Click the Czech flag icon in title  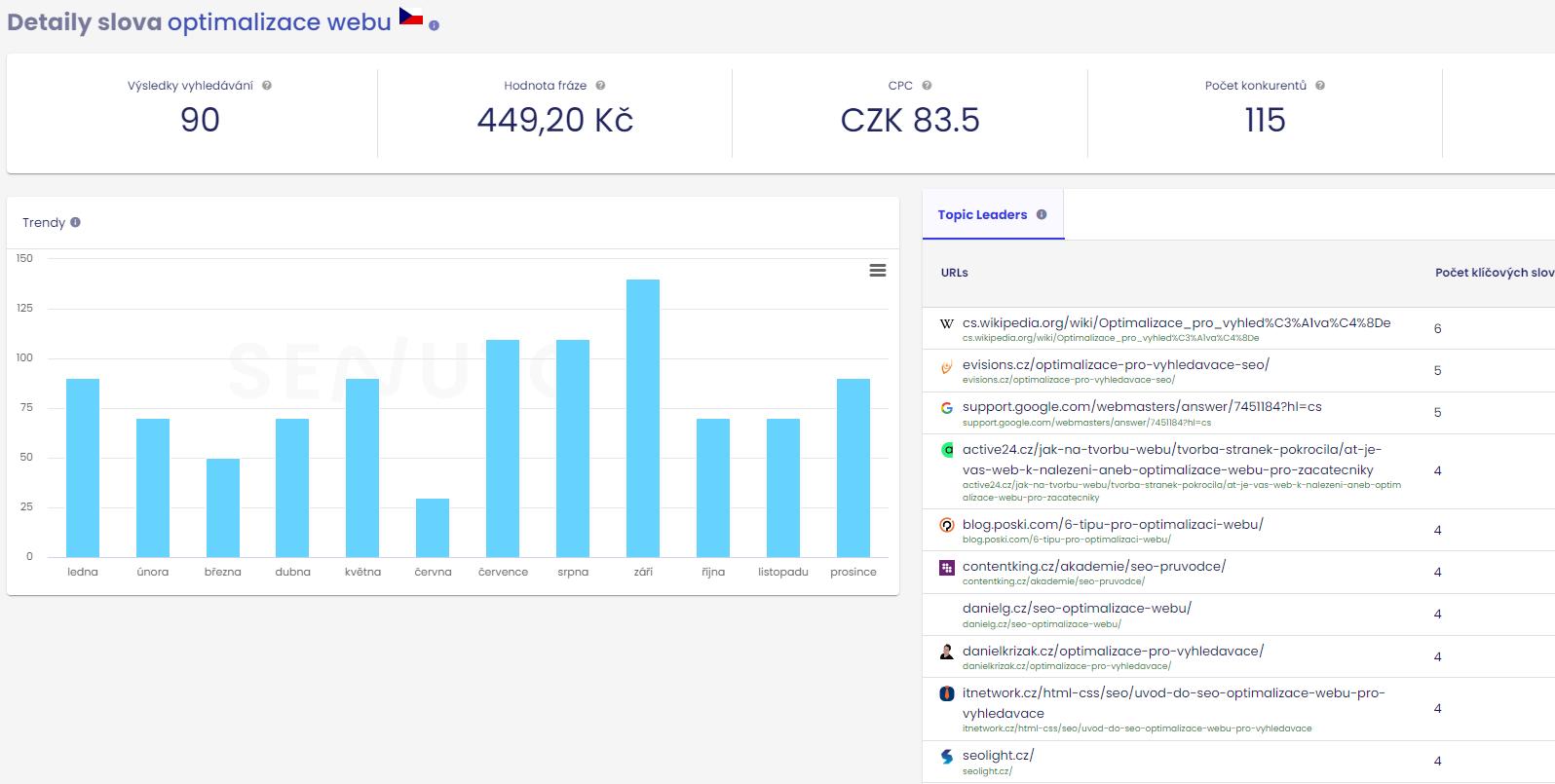[410, 18]
